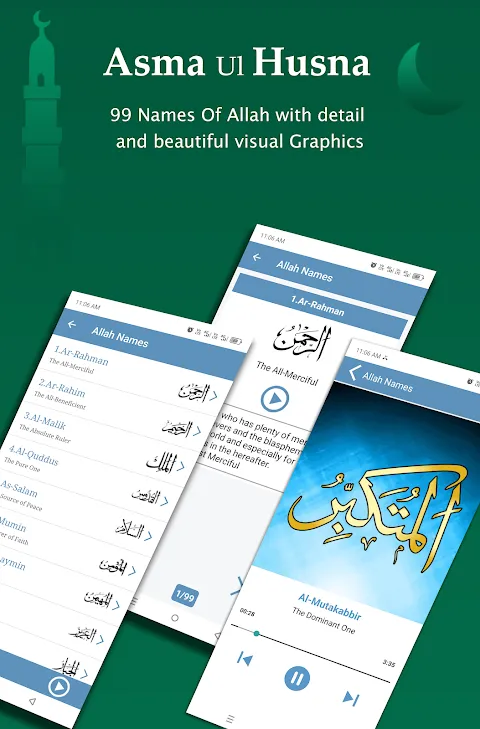Tap the 1/99 page counter badge
The height and width of the screenshot is (729, 480).
coord(185,596)
